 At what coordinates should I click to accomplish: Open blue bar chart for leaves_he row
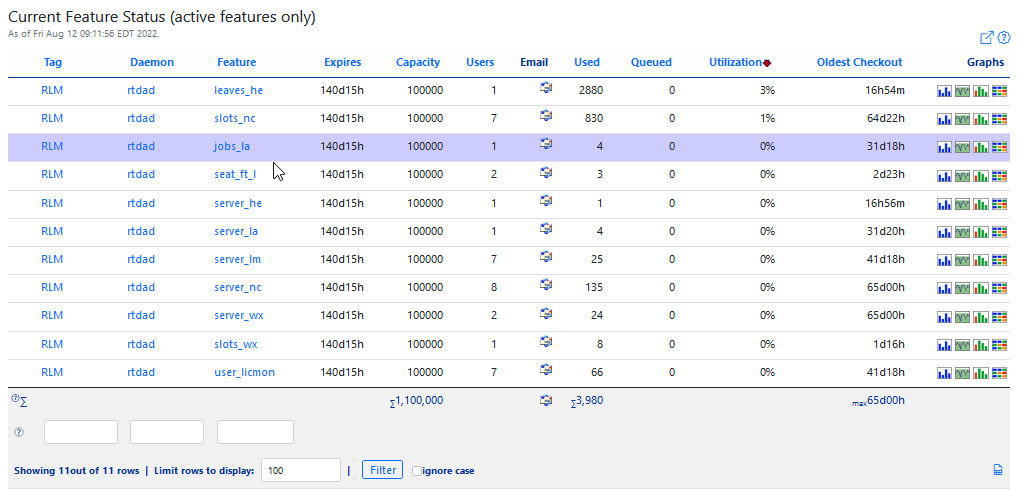944,91
